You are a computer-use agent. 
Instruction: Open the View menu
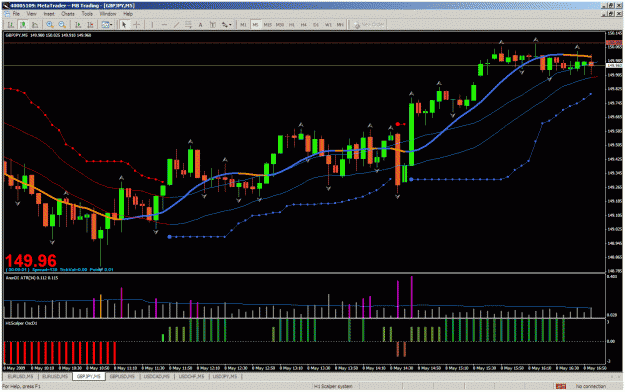click(31, 14)
